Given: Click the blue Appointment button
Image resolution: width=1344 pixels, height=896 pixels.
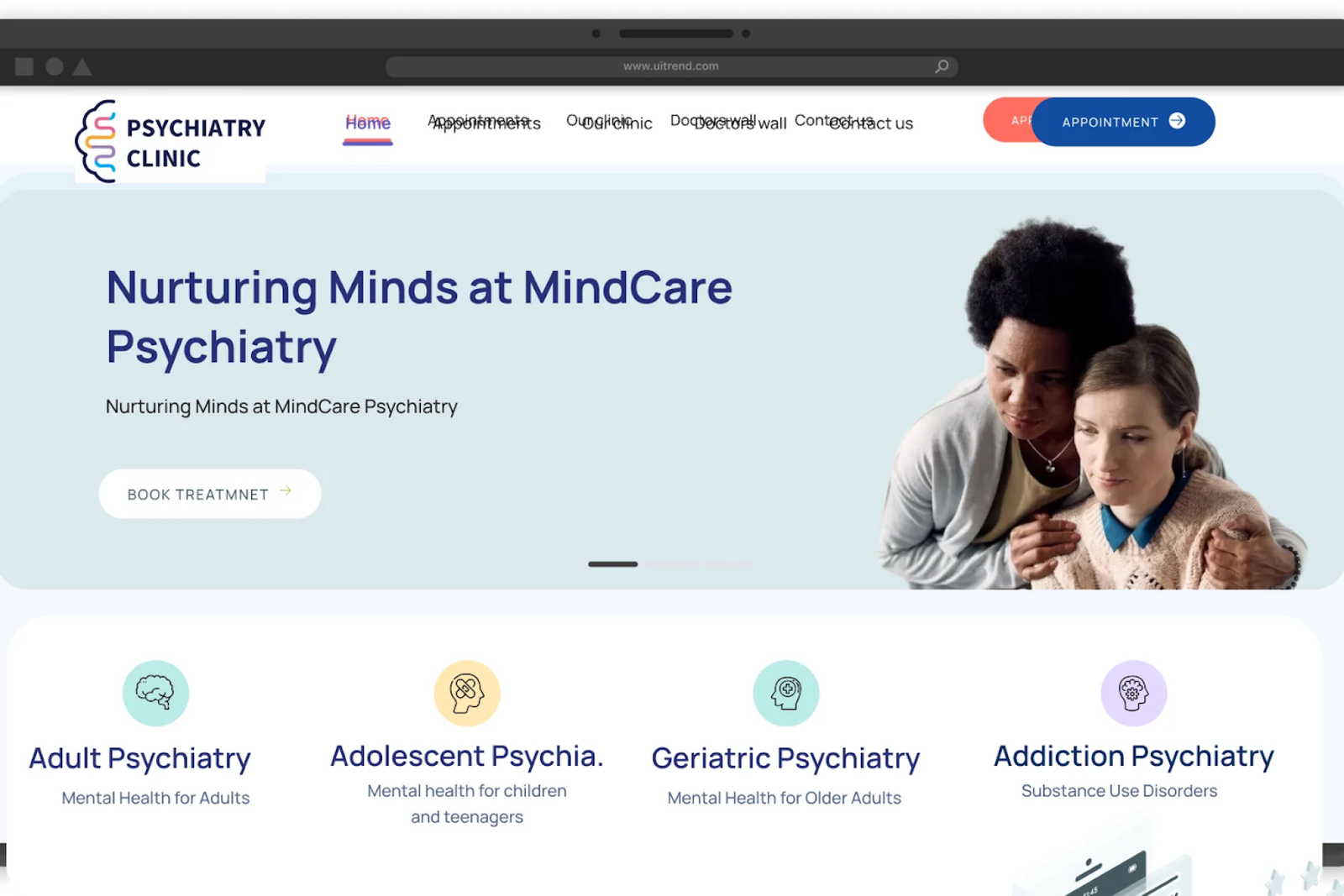Looking at the screenshot, I should tap(1123, 122).
